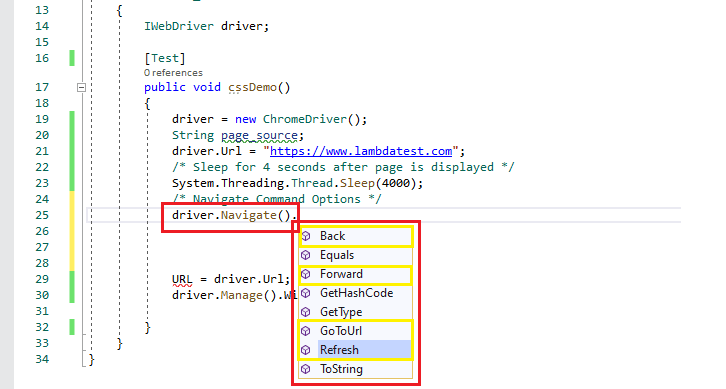Click the method icon beside Forward
Screen dimensions: 726x389
point(306,274)
